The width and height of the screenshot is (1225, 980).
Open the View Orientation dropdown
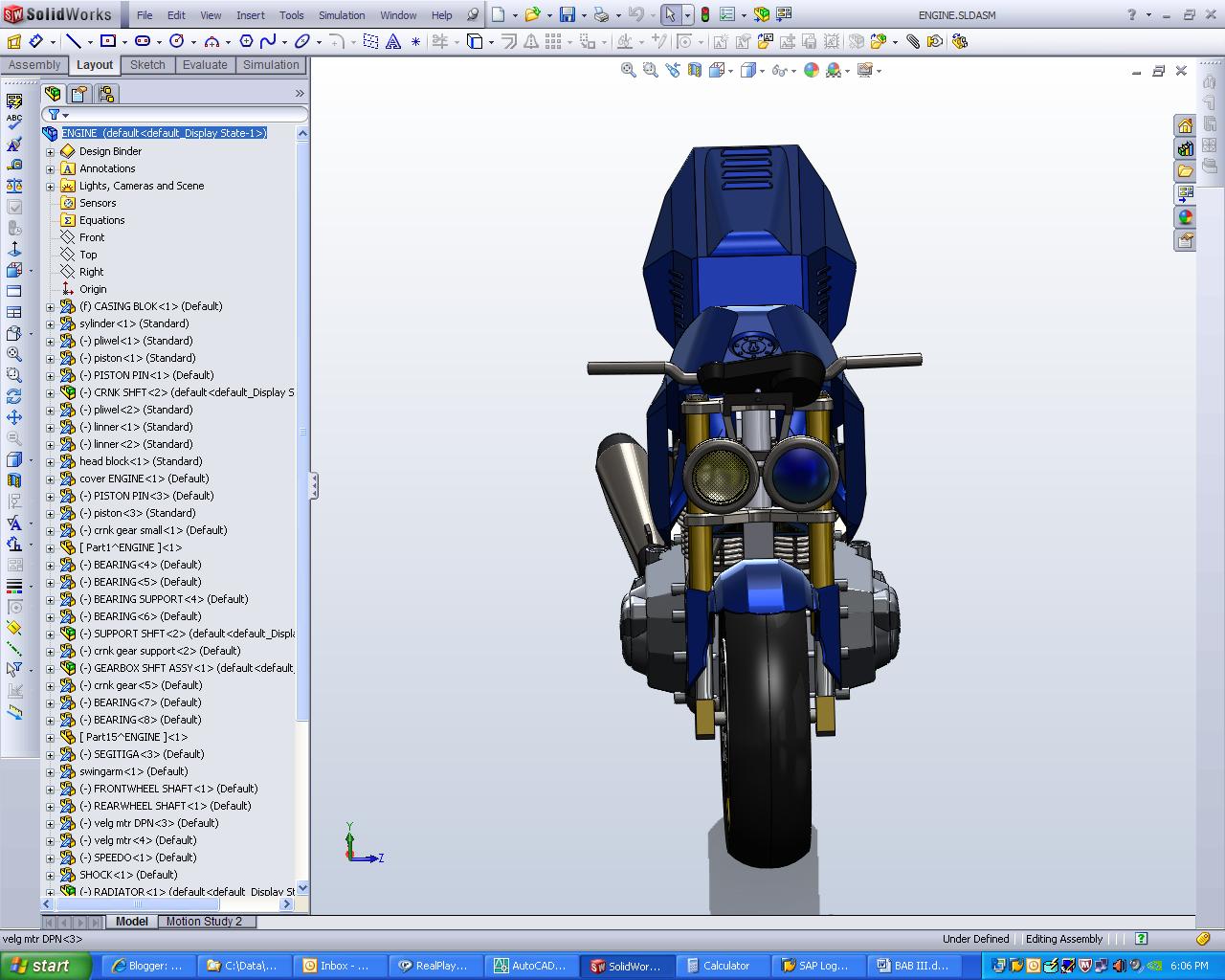[730, 70]
